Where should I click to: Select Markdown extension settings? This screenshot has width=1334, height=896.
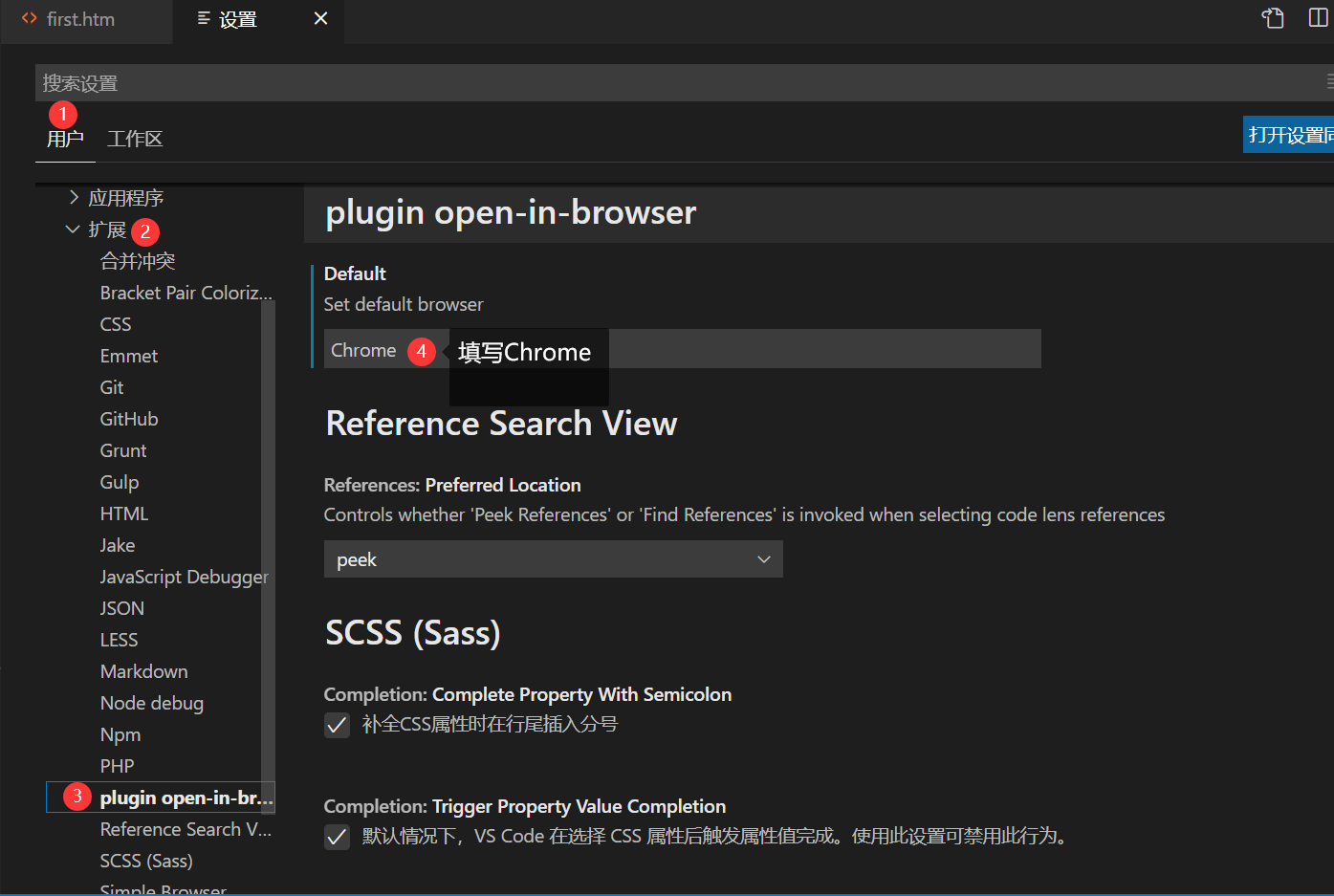[143, 670]
